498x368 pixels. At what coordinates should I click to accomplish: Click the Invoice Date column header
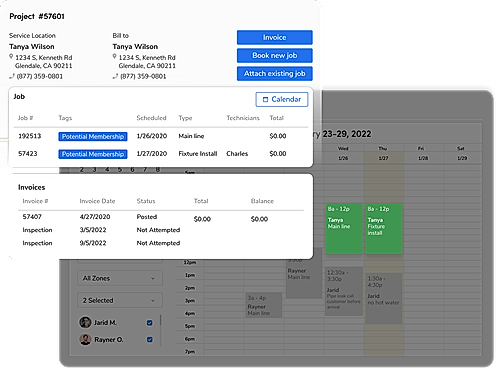97,201
